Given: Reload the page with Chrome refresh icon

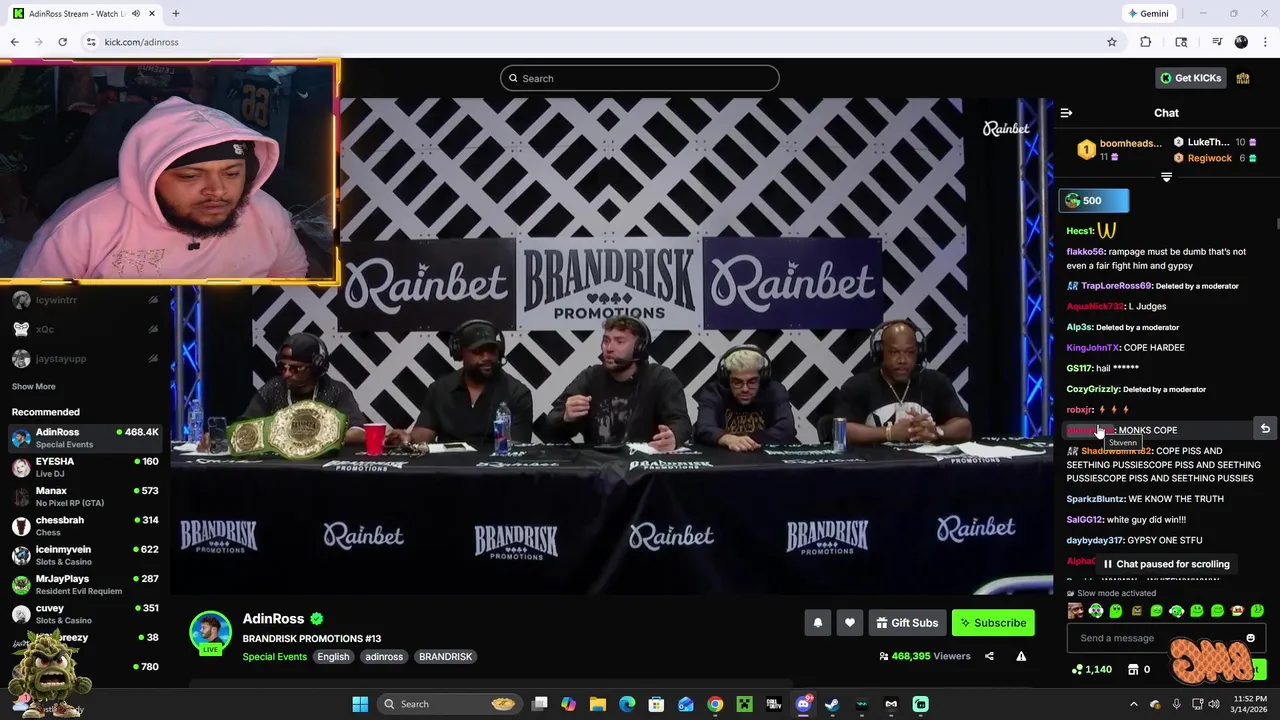Looking at the screenshot, I should 62,42.
